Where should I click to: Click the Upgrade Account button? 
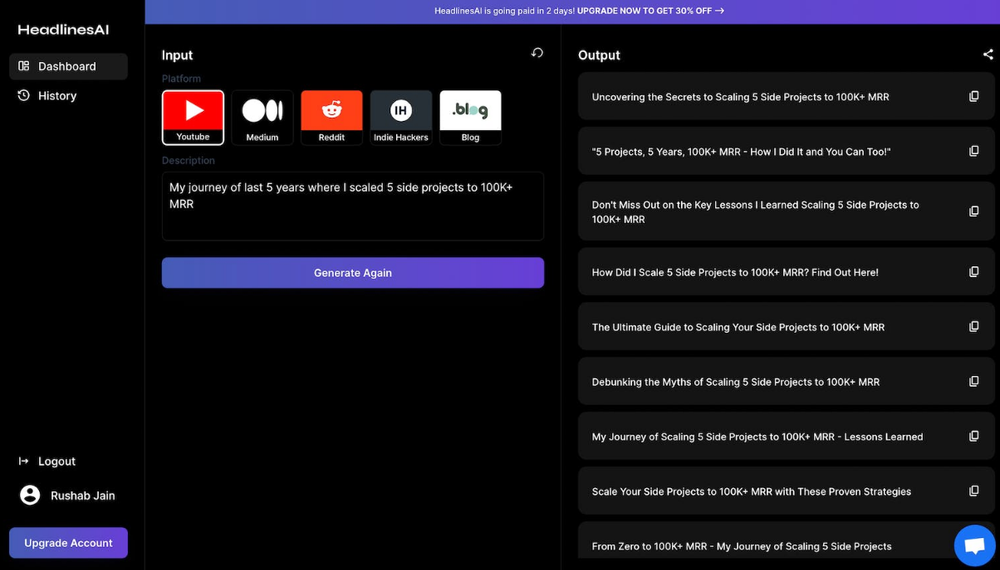(68, 543)
